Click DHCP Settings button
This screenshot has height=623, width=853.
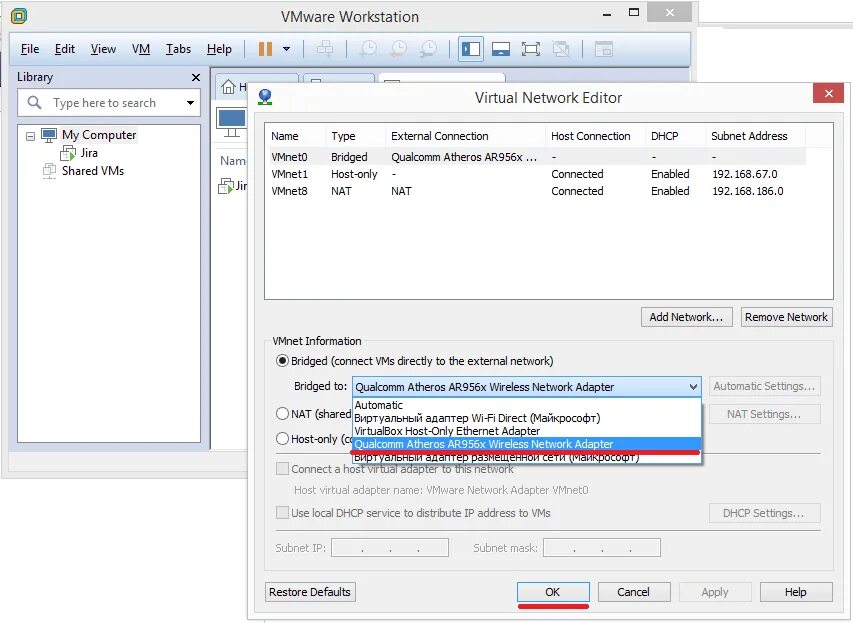click(x=764, y=513)
